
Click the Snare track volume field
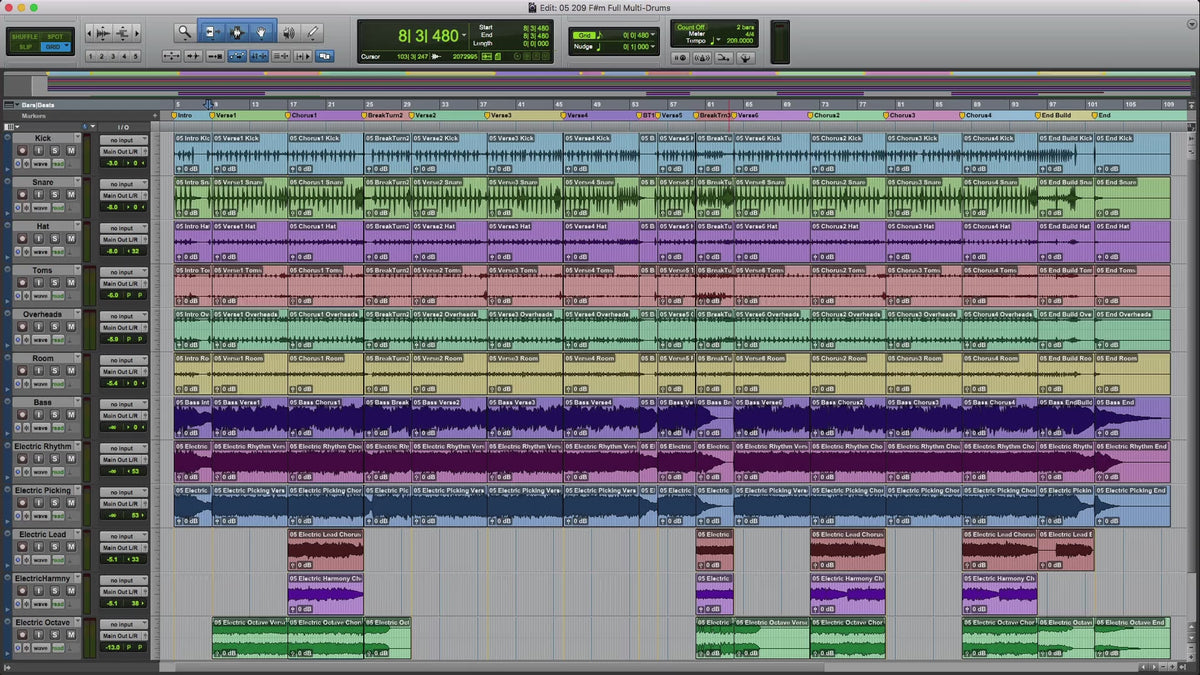click(x=113, y=207)
